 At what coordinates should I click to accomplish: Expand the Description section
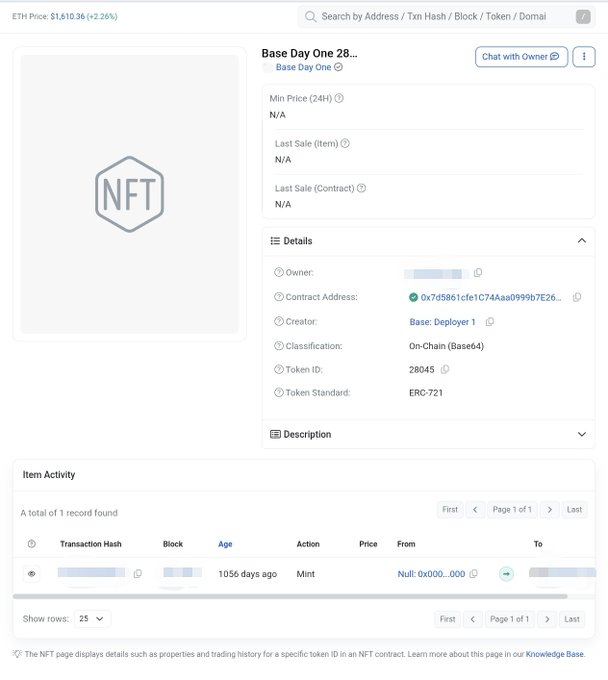click(x=582, y=434)
